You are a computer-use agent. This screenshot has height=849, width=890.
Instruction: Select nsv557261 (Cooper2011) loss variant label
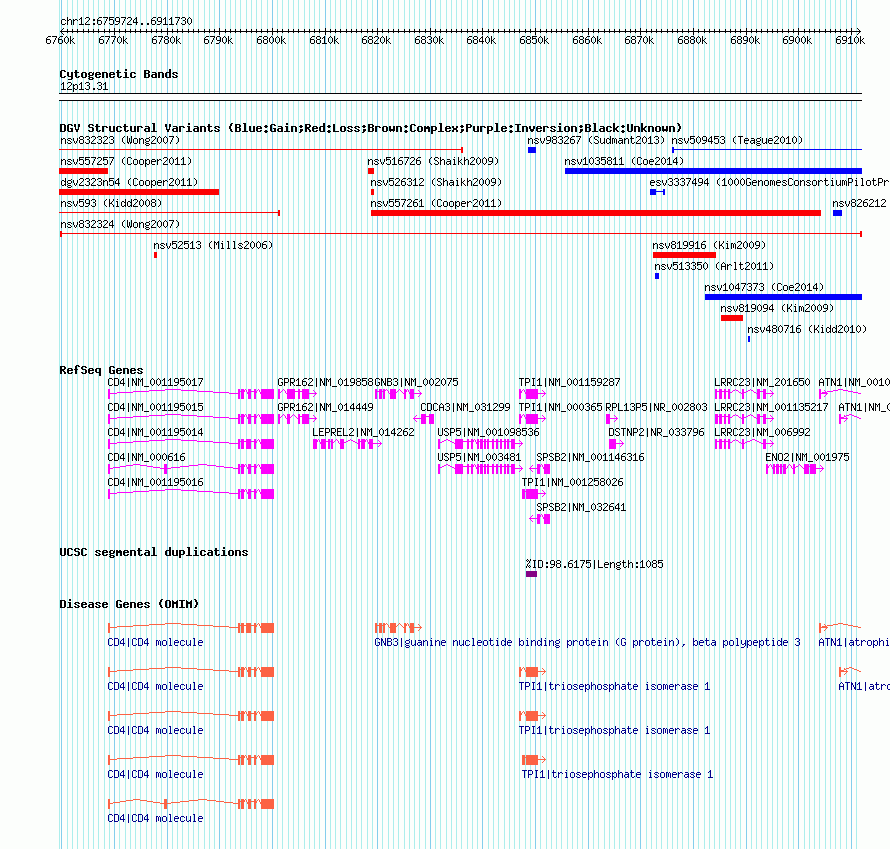pyautogui.click(x=436, y=203)
